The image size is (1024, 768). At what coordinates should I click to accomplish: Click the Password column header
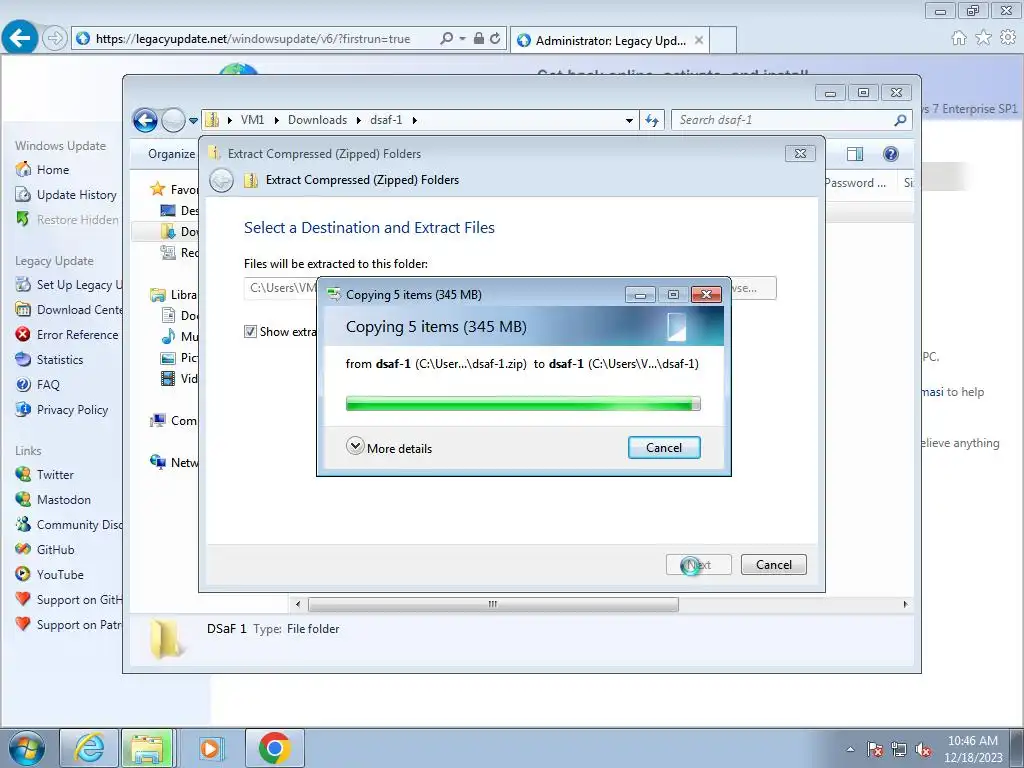tap(854, 184)
